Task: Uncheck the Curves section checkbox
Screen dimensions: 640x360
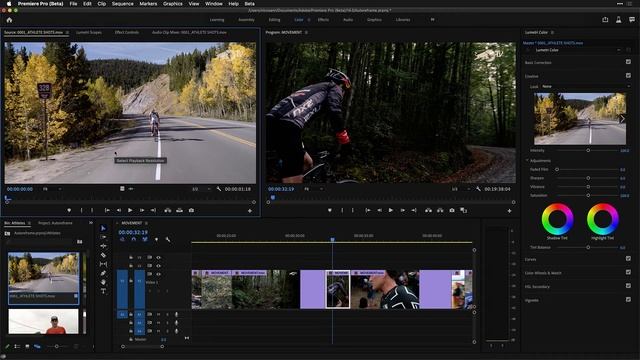Action: coord(628,259)
